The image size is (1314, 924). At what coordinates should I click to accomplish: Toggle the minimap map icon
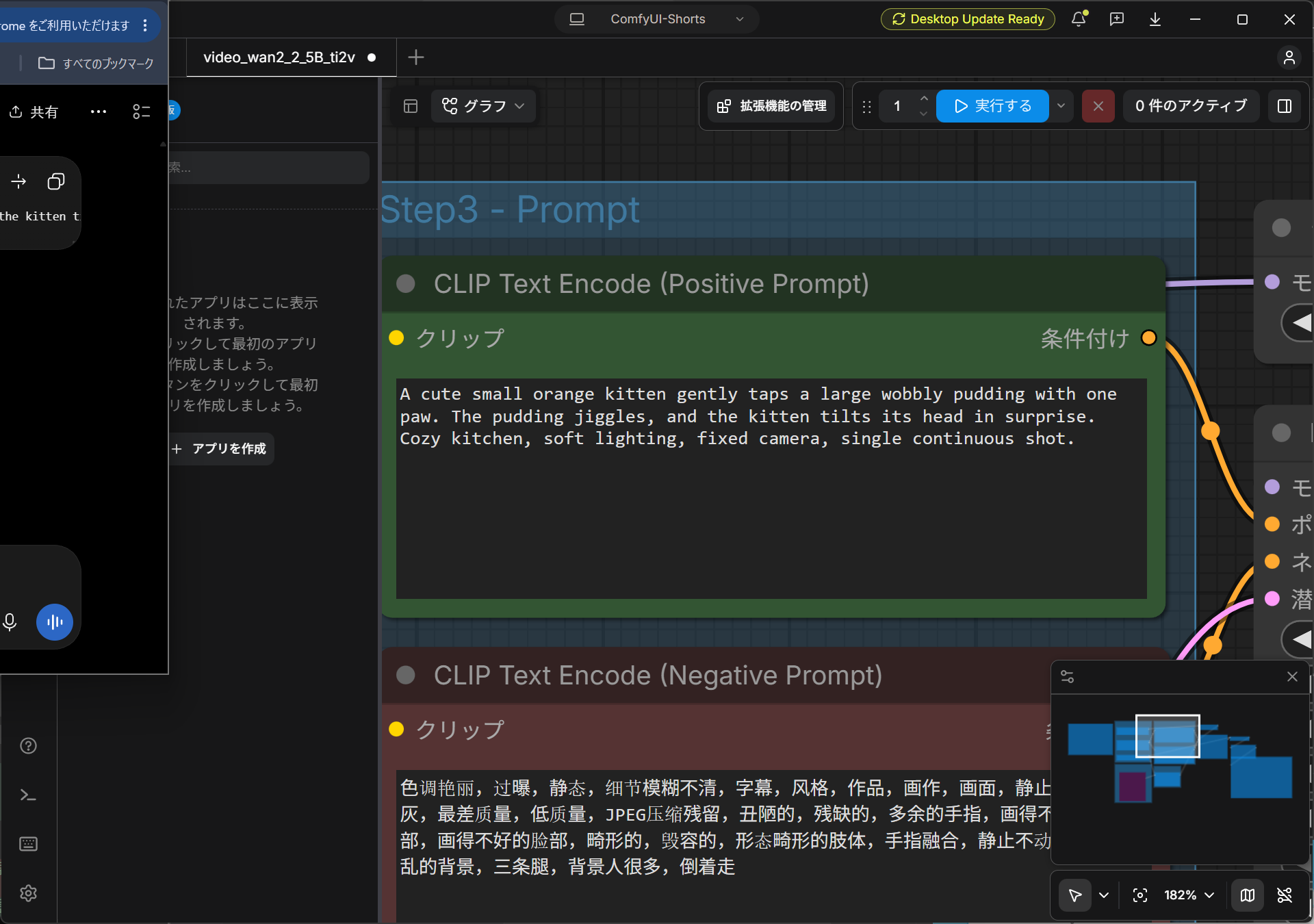[1248, 895]
